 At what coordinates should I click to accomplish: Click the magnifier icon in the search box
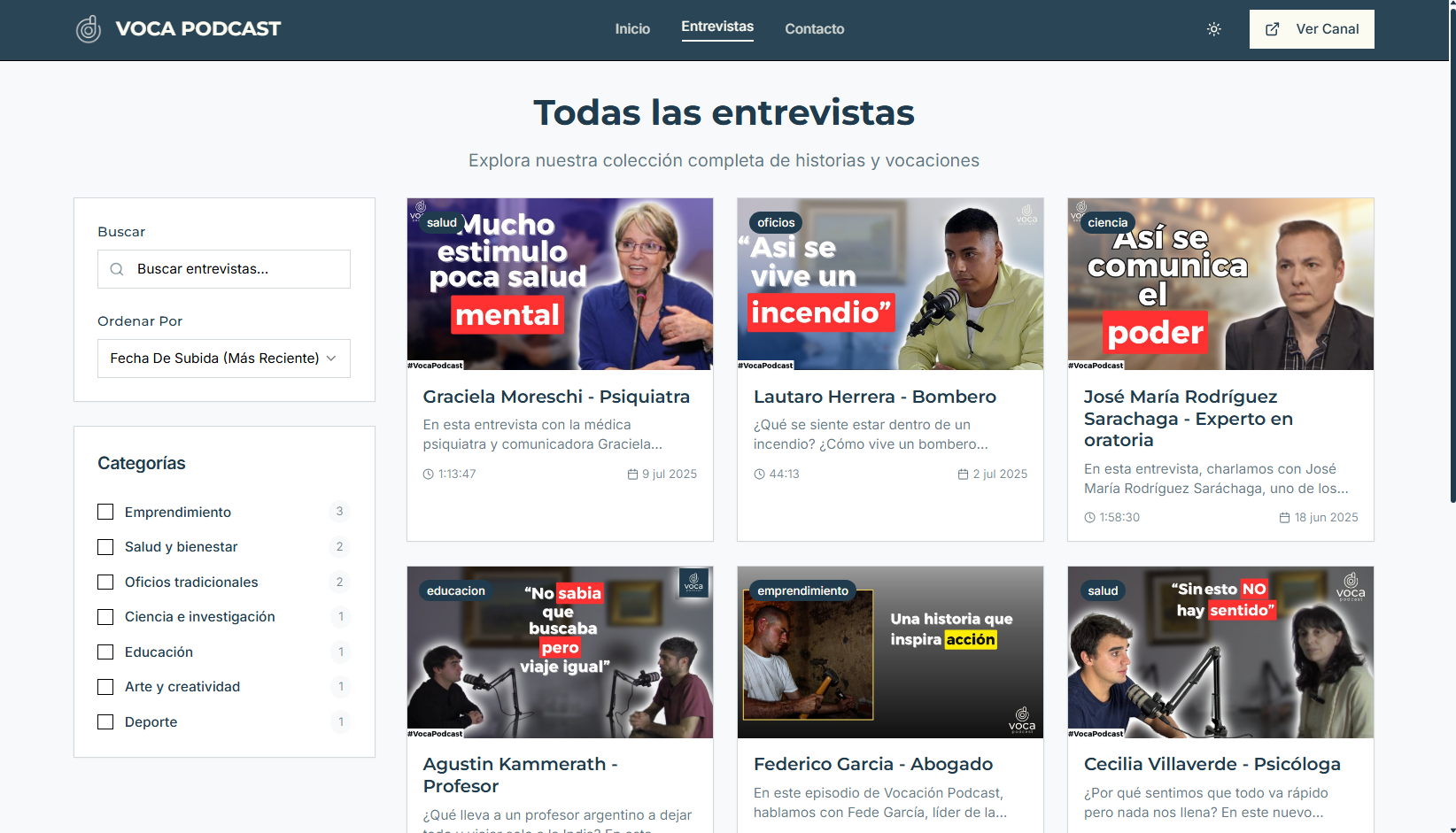click(117, 268)
